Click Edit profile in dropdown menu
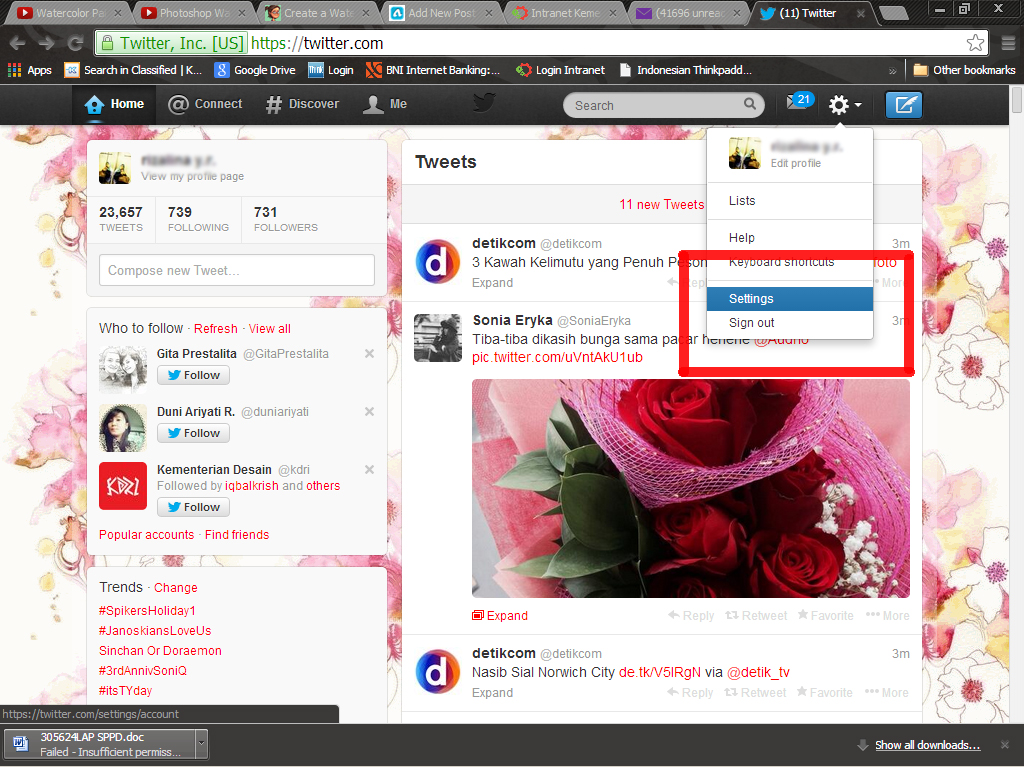The image size is (1024, 768). click(795, 163)
